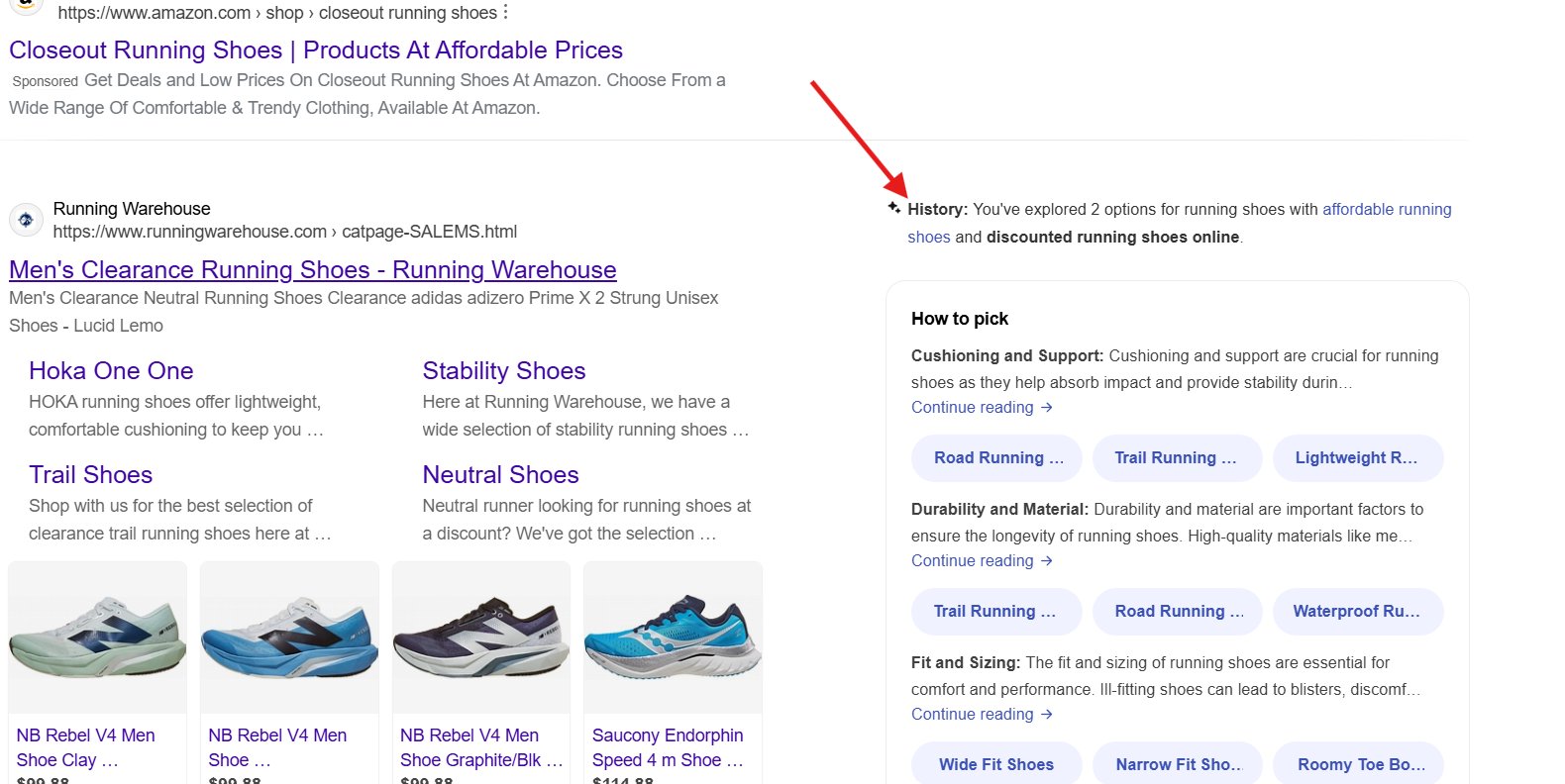Screen dimensions: 1565x784
Task: Choose the Wide Fit Shoes chip
Action: pyautogui.click(x=996, y=763)
